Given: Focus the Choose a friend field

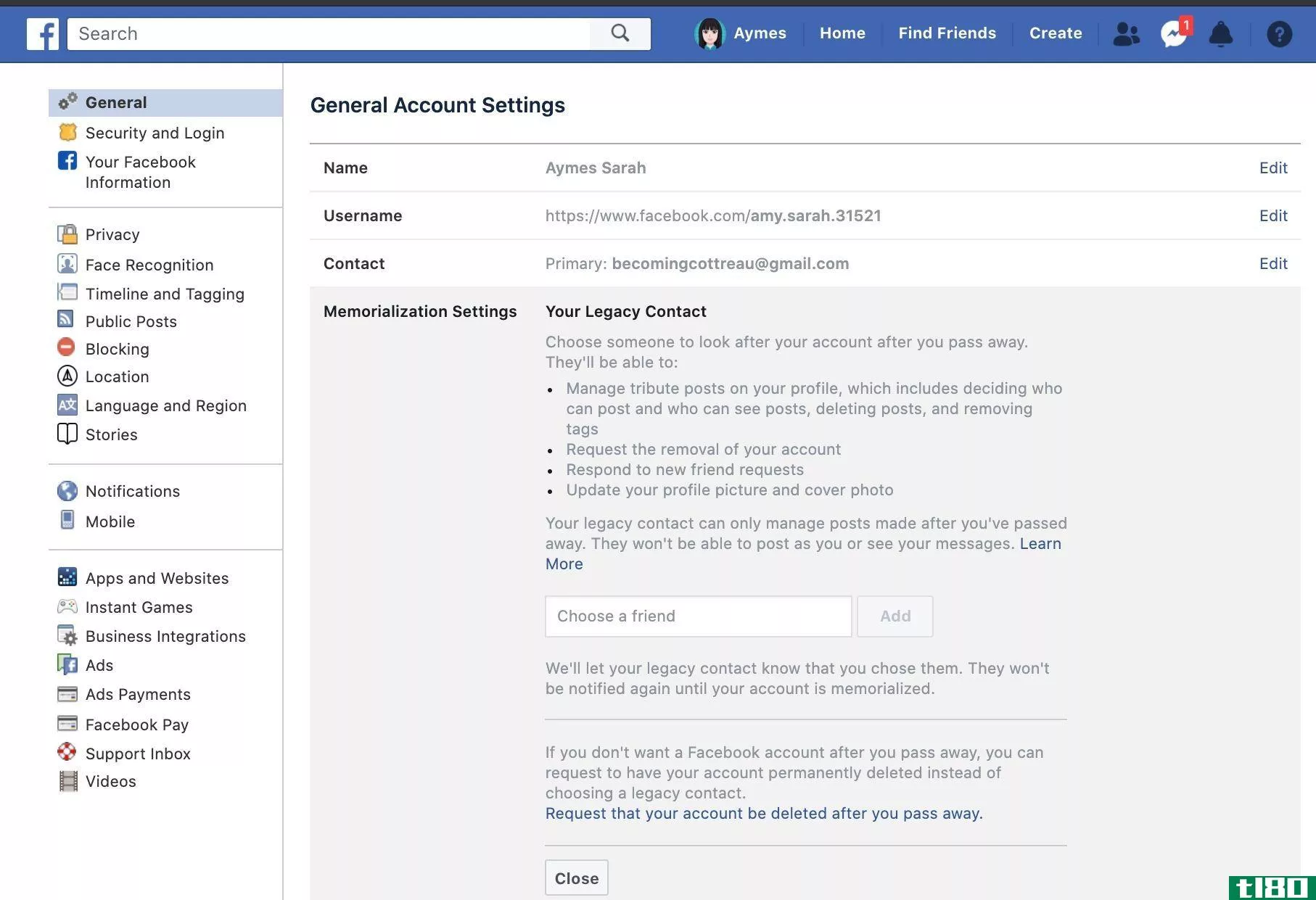Looking at the screenshot, I should (698, 616).
